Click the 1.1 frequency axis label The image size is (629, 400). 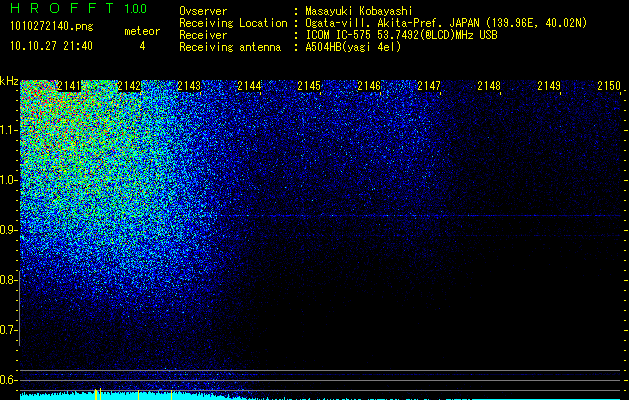8,130
